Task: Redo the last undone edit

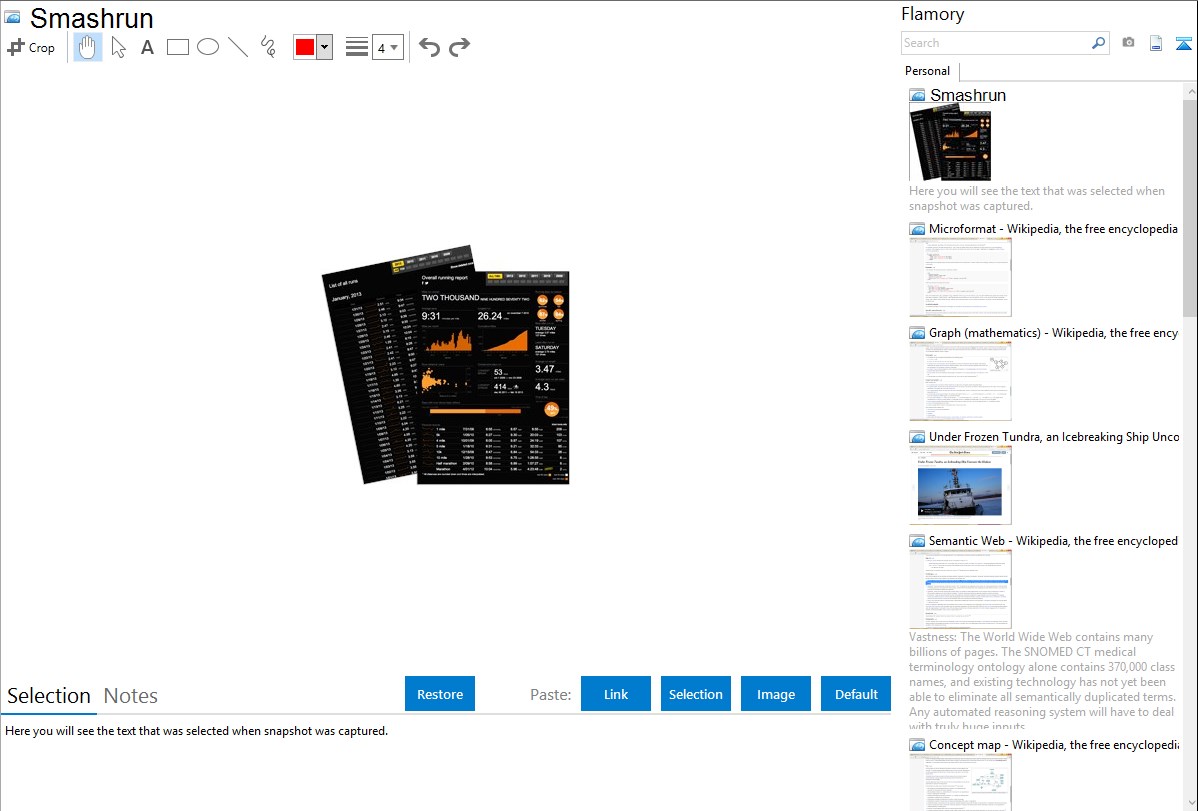Action: coord(459,47)
